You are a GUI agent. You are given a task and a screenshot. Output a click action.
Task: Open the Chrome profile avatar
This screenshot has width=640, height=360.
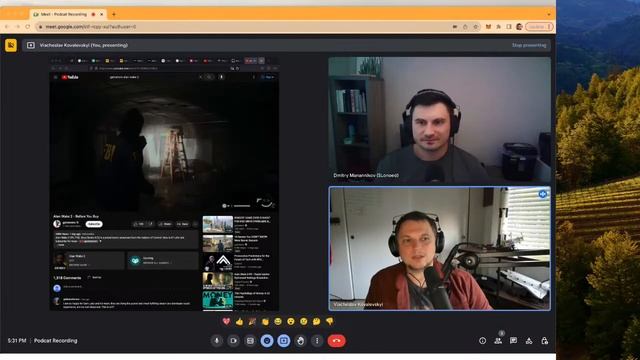pos(519,27)
